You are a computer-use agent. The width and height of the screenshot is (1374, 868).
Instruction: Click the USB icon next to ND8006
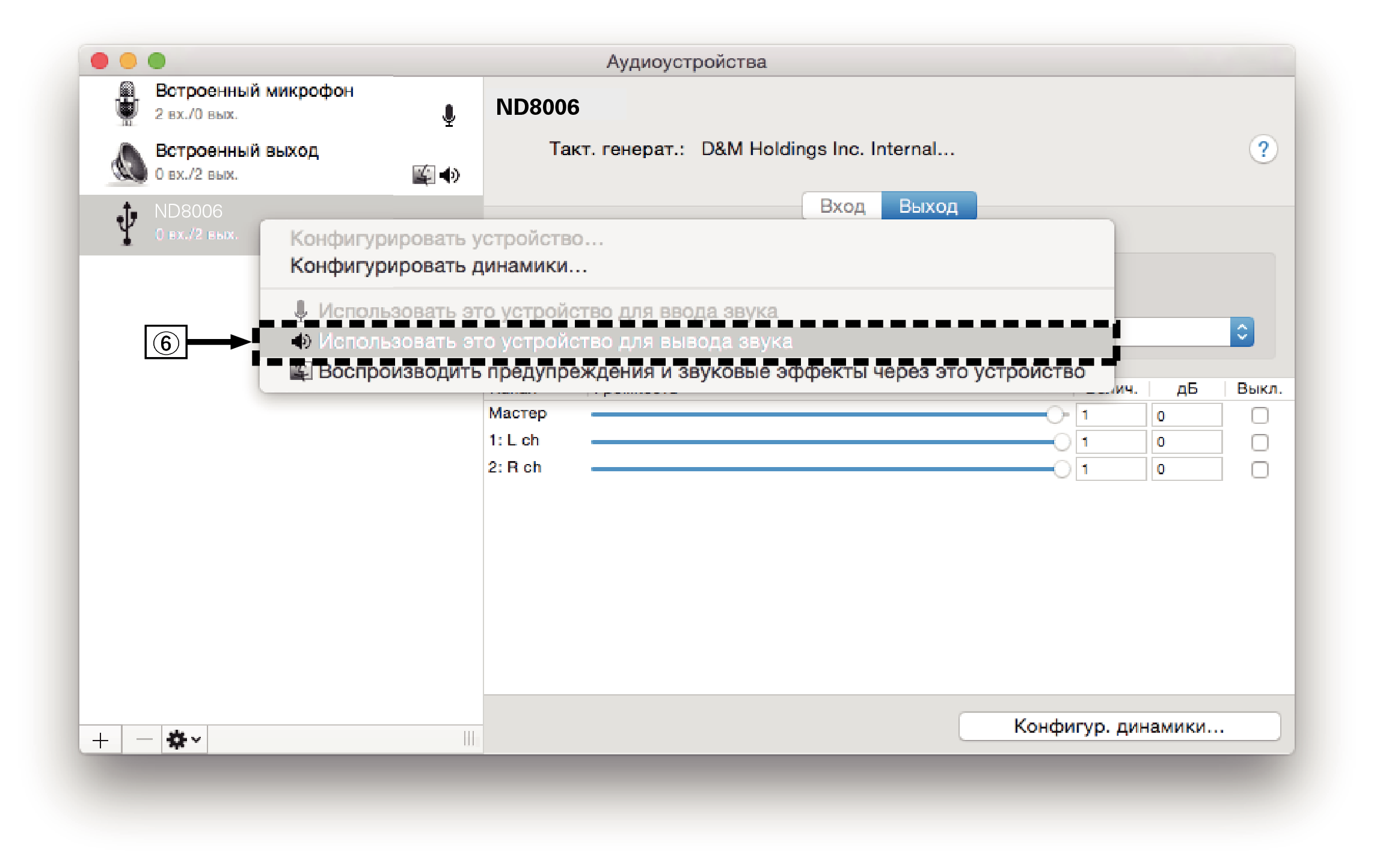tap(127, 224)
